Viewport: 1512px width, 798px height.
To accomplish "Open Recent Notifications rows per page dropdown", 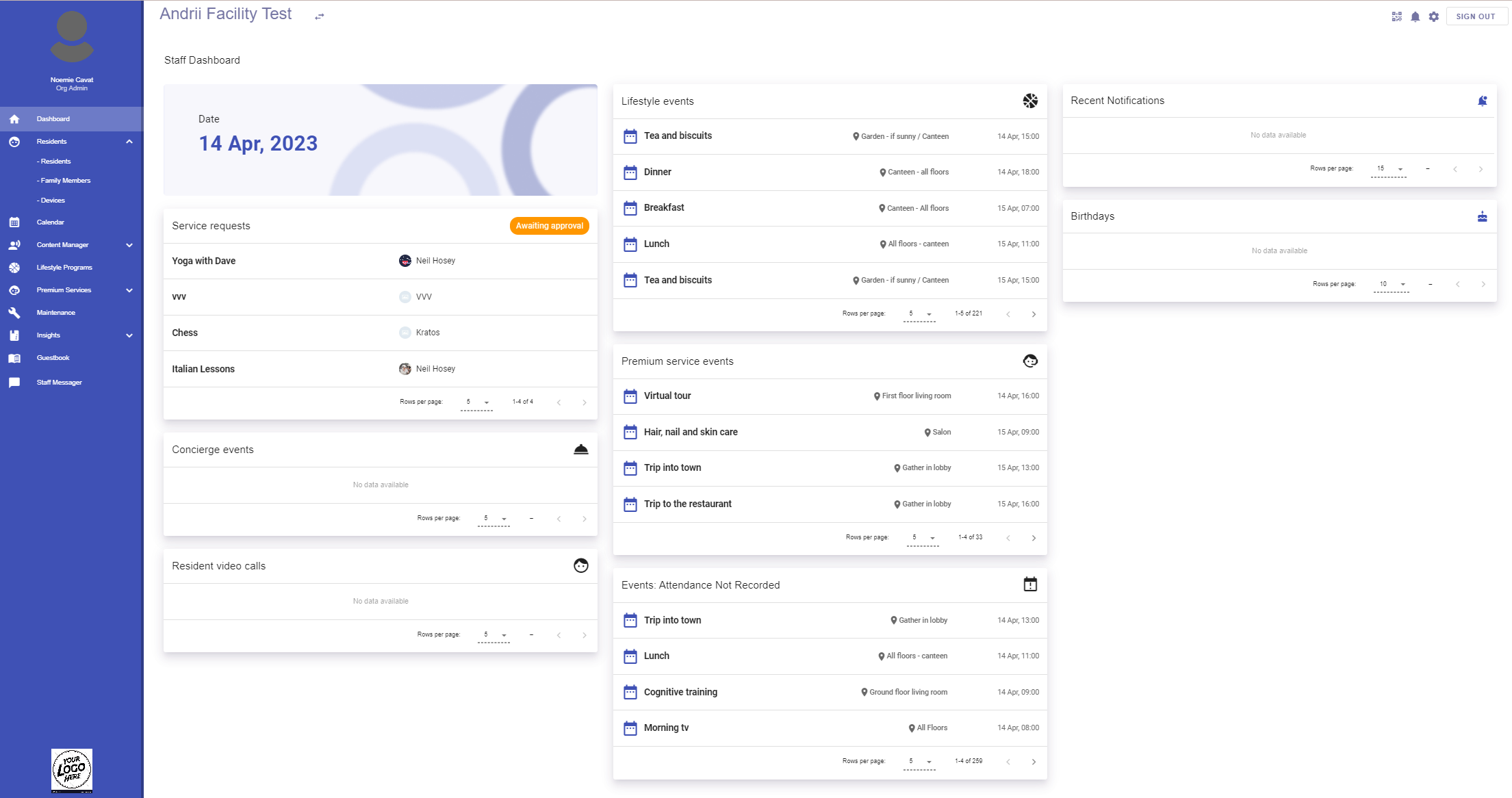I will pyautogui.click(x=1389, y=168).
